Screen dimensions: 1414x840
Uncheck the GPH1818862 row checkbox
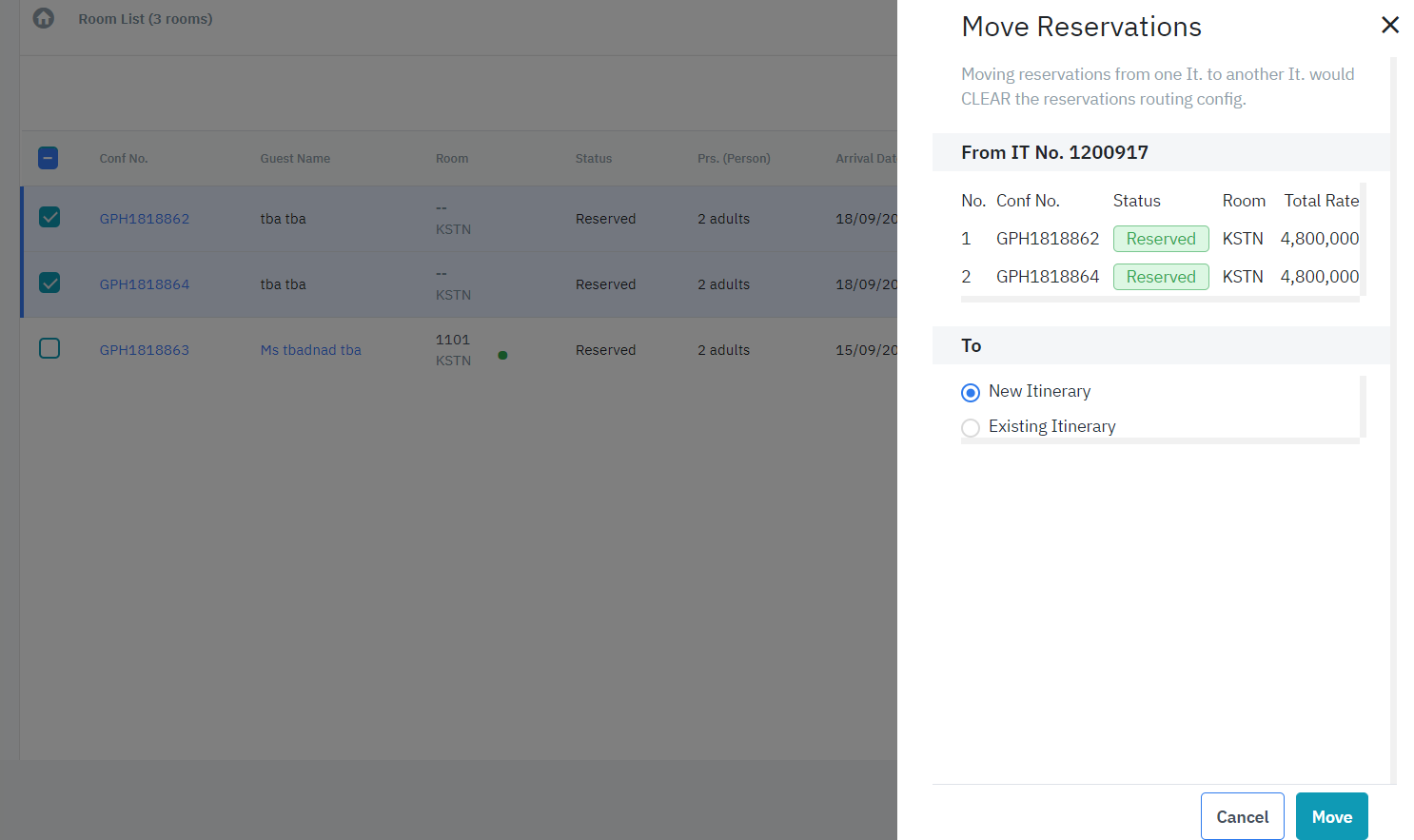coord(49,218)
